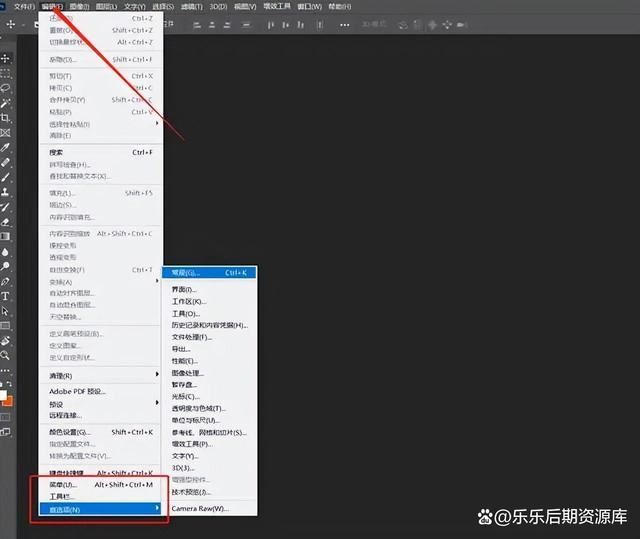This screenshot has width=640, height=539.
Task: Select the Magic Wand tool
Action: [6, 102]
